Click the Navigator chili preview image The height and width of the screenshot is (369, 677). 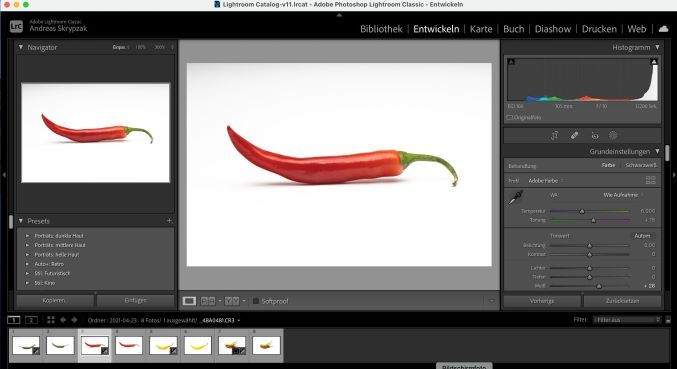point(95,132)
